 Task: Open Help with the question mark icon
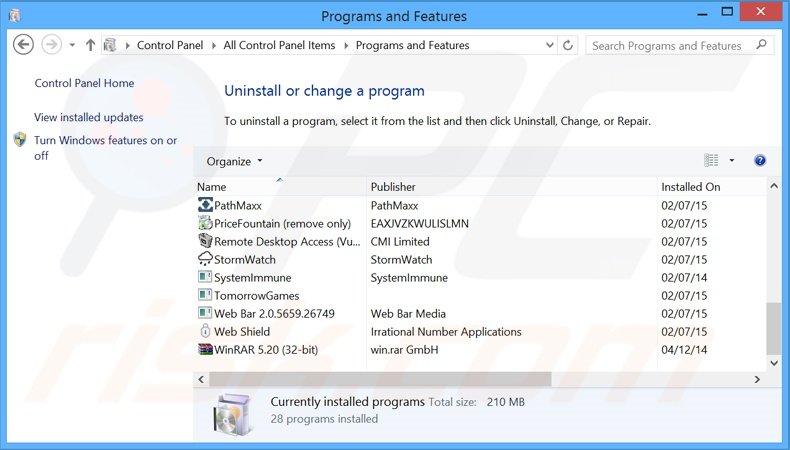(760, 161)
